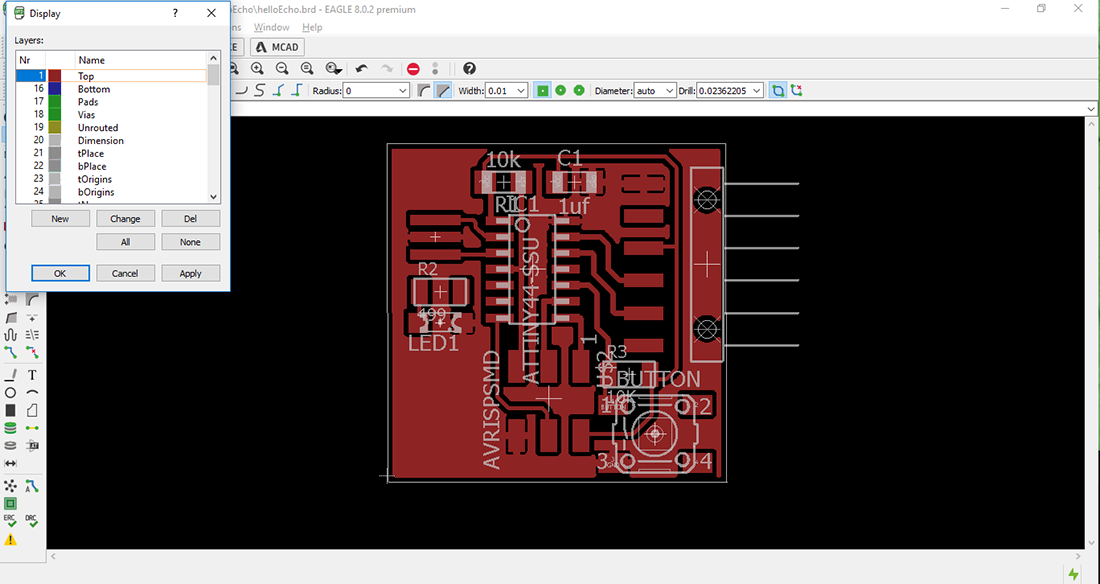1100x584 pixels.
Task: Open the Errors warning triangle
Action: click(11, 540)
